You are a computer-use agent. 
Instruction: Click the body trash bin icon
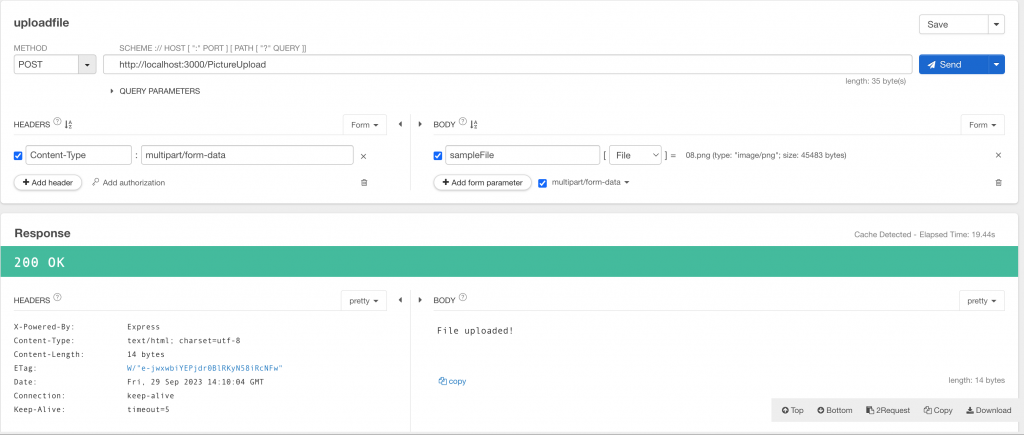(998, 183)
